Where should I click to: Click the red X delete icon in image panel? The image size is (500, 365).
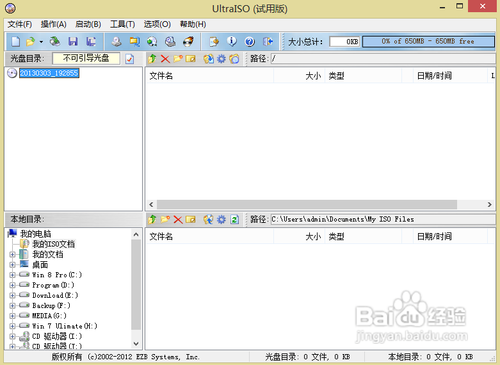point(165,59)
